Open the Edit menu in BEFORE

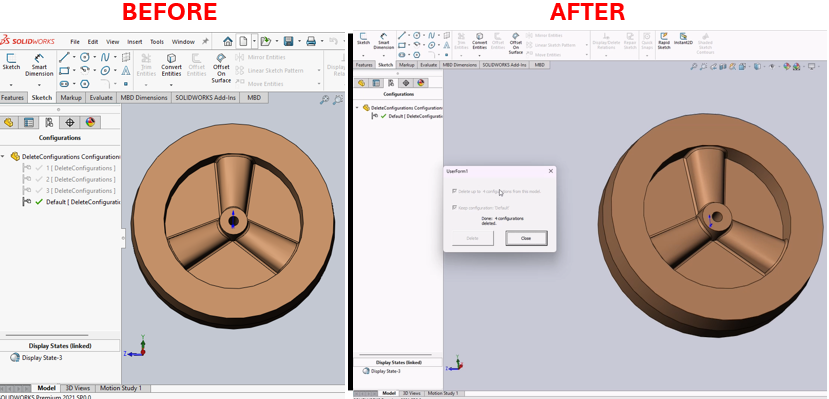pyautogui.click(x=93, y=42)
